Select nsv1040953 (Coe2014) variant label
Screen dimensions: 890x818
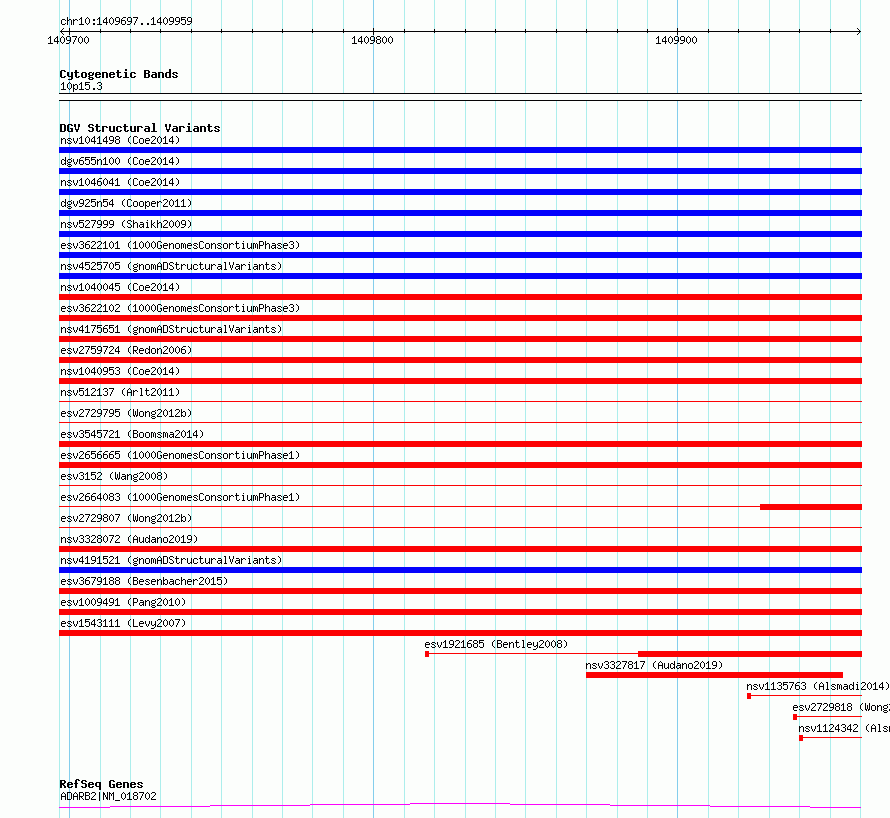120,371
